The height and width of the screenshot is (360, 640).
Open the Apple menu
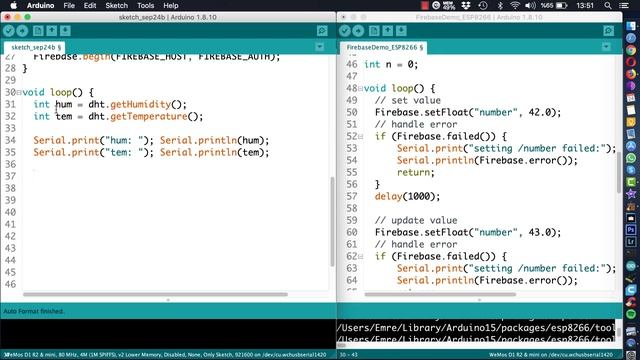13,5
